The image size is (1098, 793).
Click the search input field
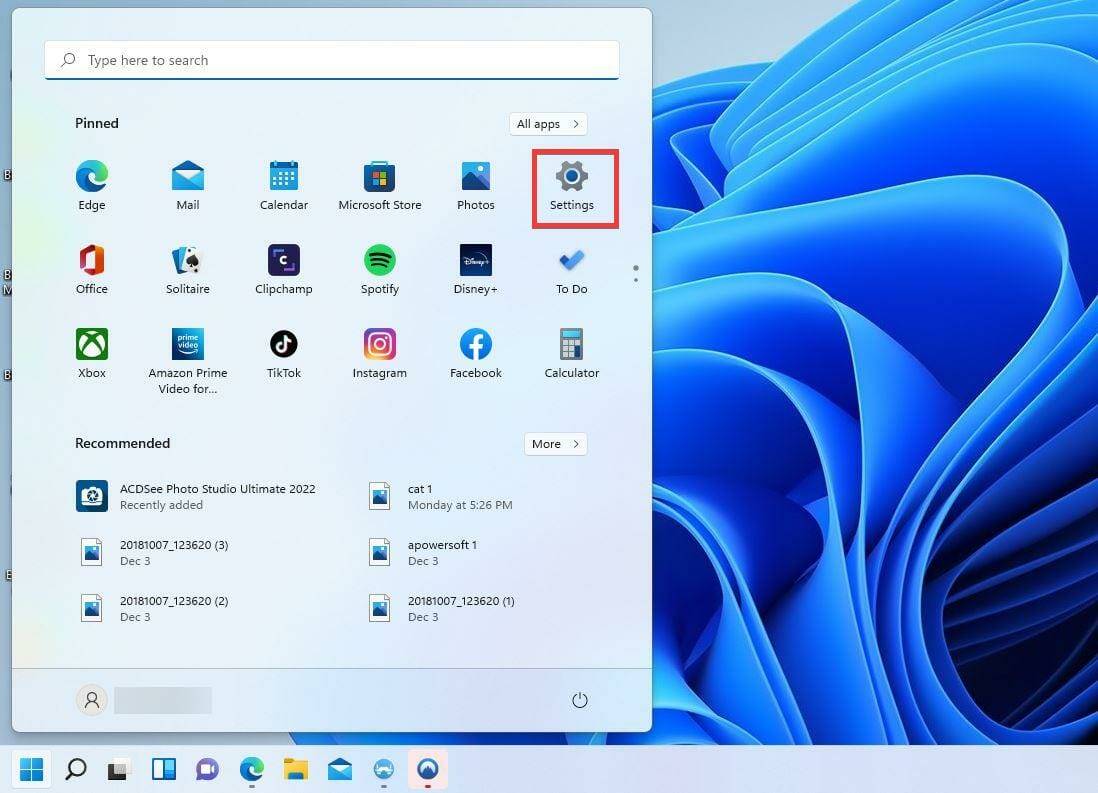pyautogui.click(x=331, y=60)
